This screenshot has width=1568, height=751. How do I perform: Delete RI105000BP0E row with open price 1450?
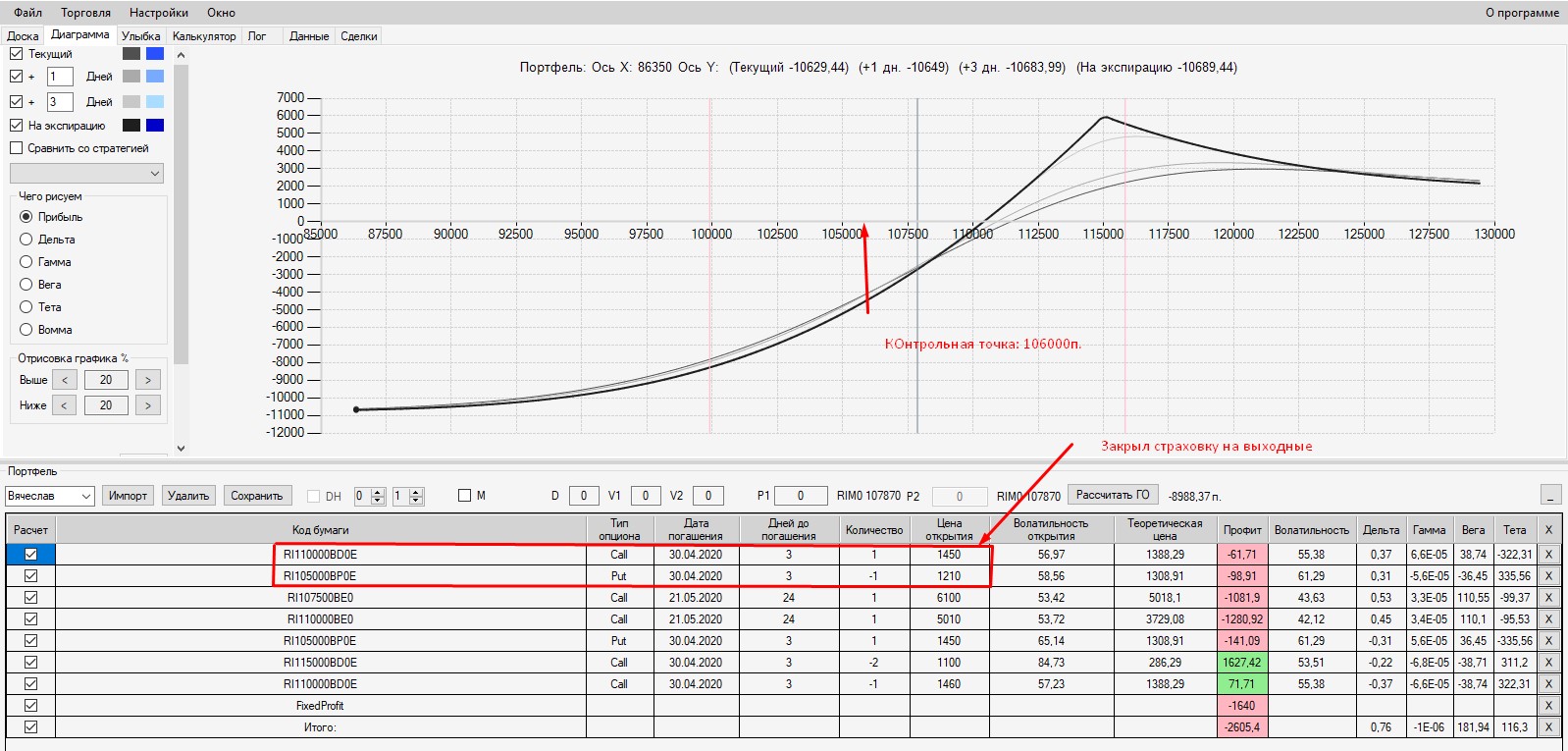(x=1548, y=641)
